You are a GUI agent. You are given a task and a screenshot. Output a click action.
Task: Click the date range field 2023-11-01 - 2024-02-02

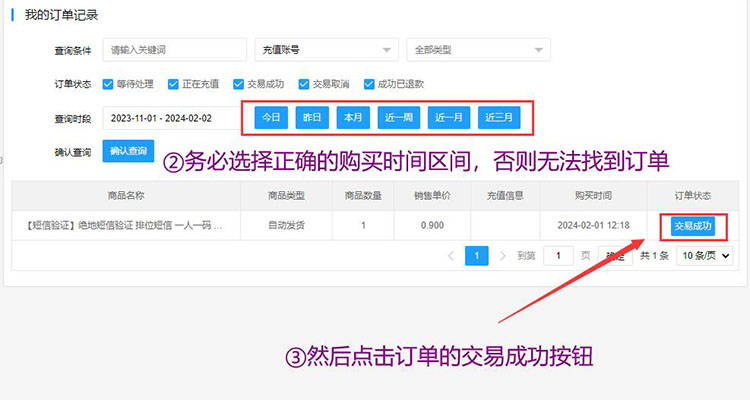point(168,118)
